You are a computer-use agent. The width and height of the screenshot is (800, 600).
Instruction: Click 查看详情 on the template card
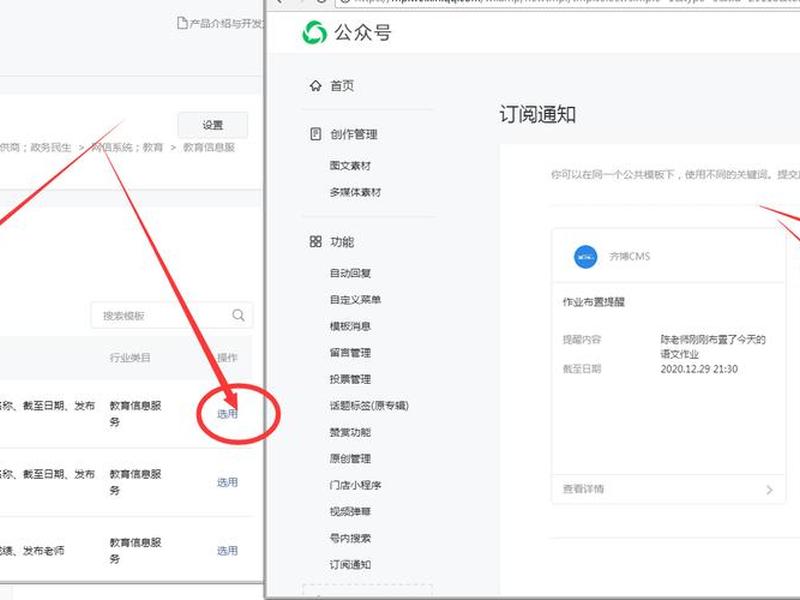583,489
